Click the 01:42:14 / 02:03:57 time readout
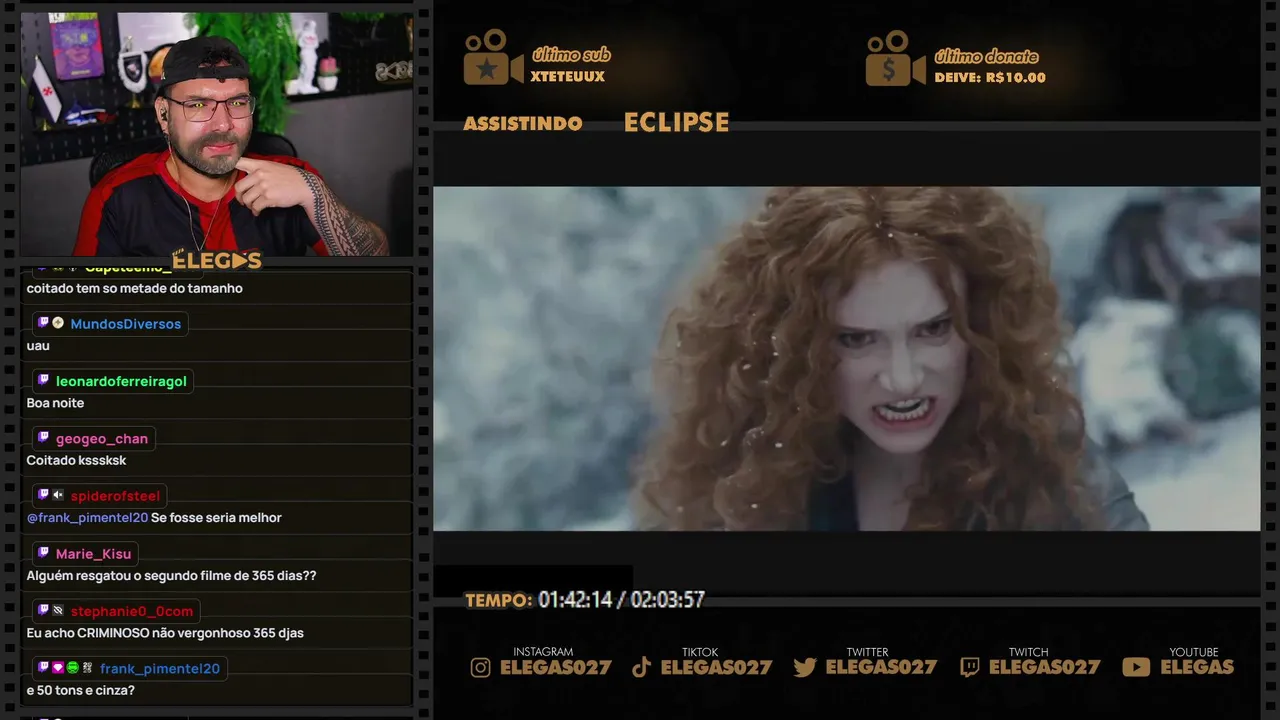This screenshot has width=1280, height=720. tap(621, 600)
